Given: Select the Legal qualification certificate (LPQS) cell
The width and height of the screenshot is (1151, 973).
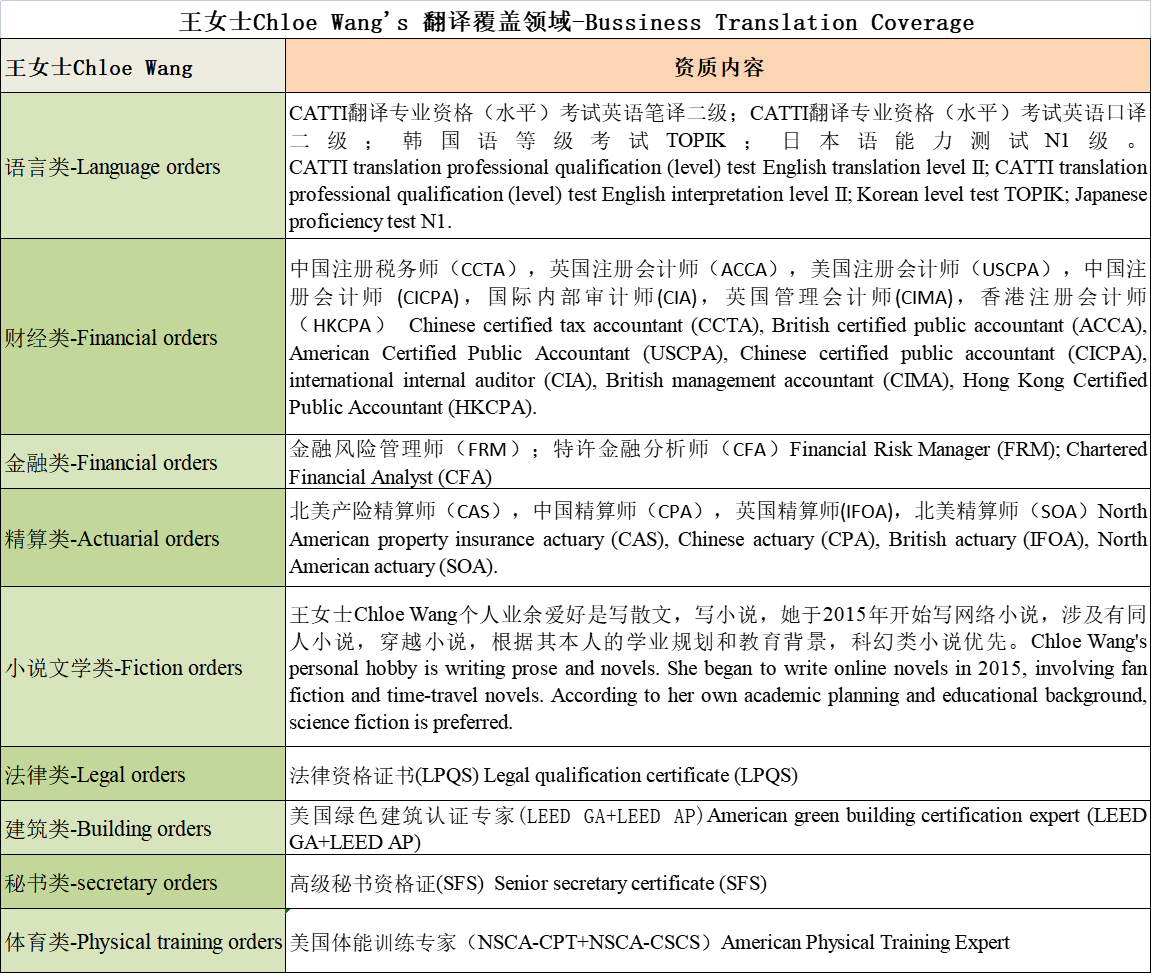Looking at the screenshot, I should pos(717,774).
